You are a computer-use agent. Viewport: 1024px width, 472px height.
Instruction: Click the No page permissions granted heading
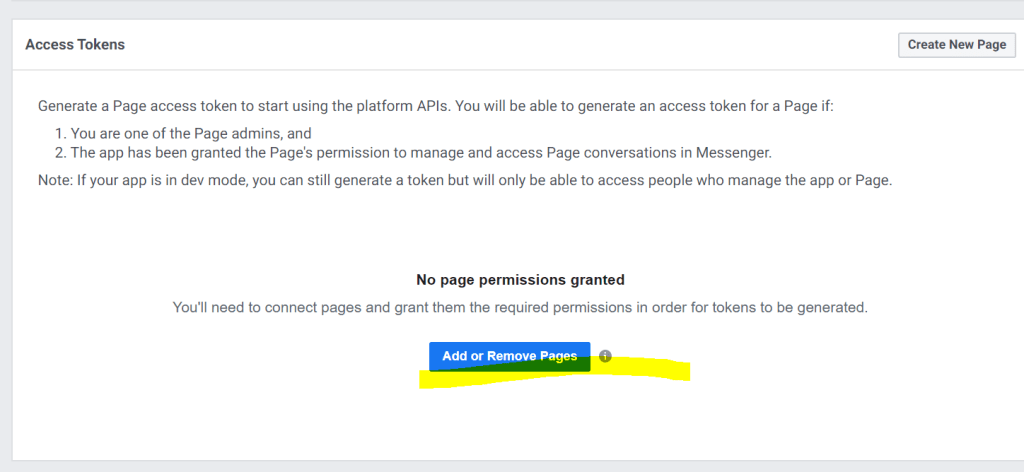[520, 280]
